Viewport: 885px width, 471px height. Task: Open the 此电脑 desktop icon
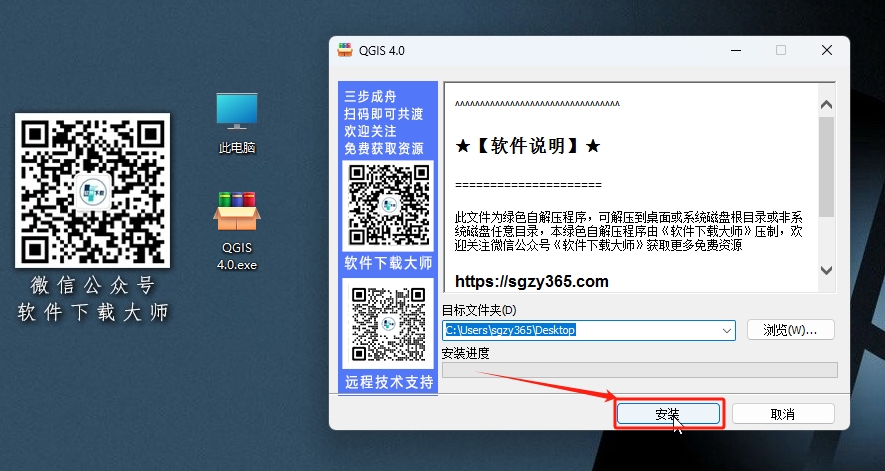pos(236,123)
